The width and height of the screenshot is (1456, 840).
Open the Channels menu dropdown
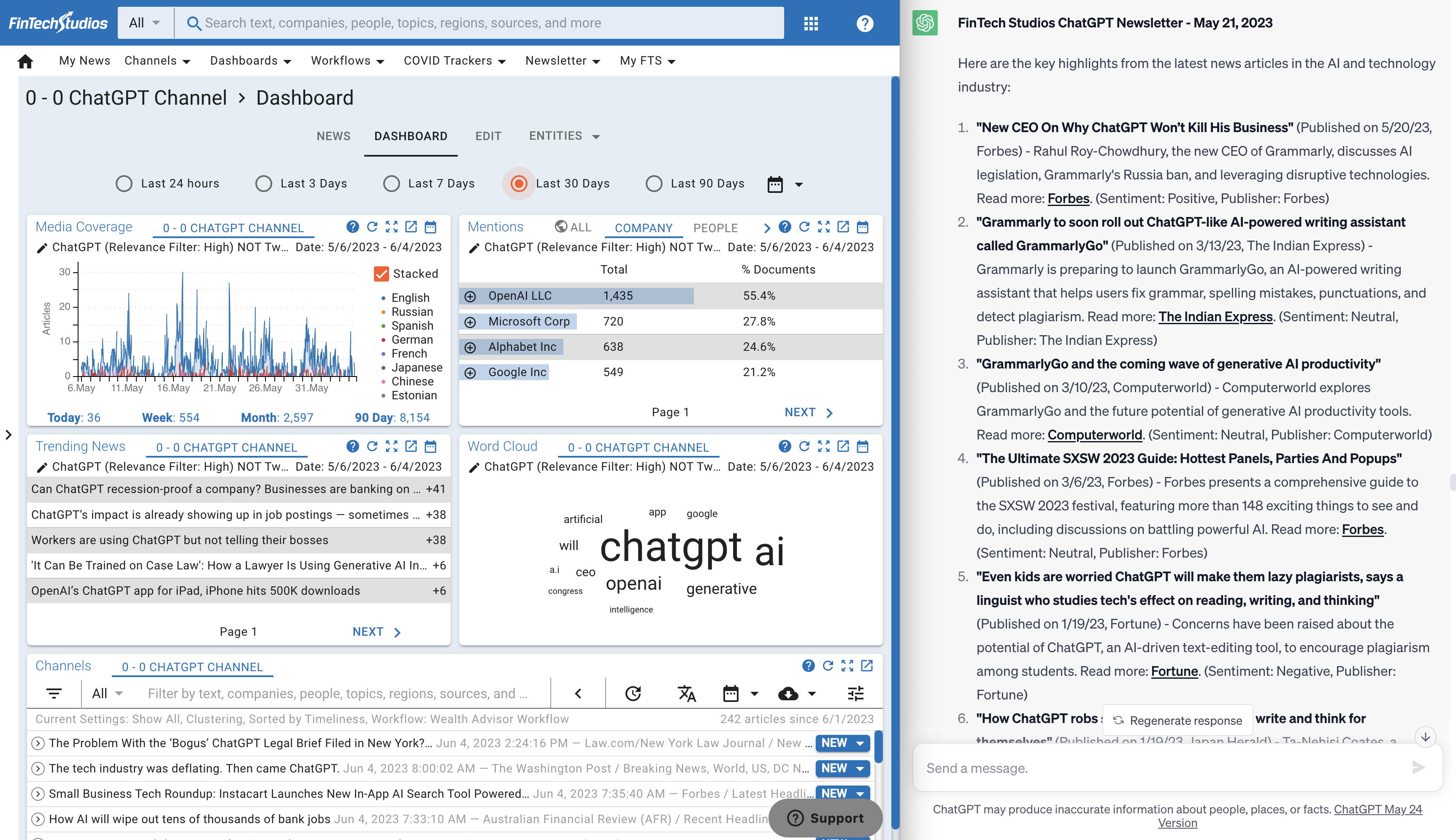tap(157, 61)
